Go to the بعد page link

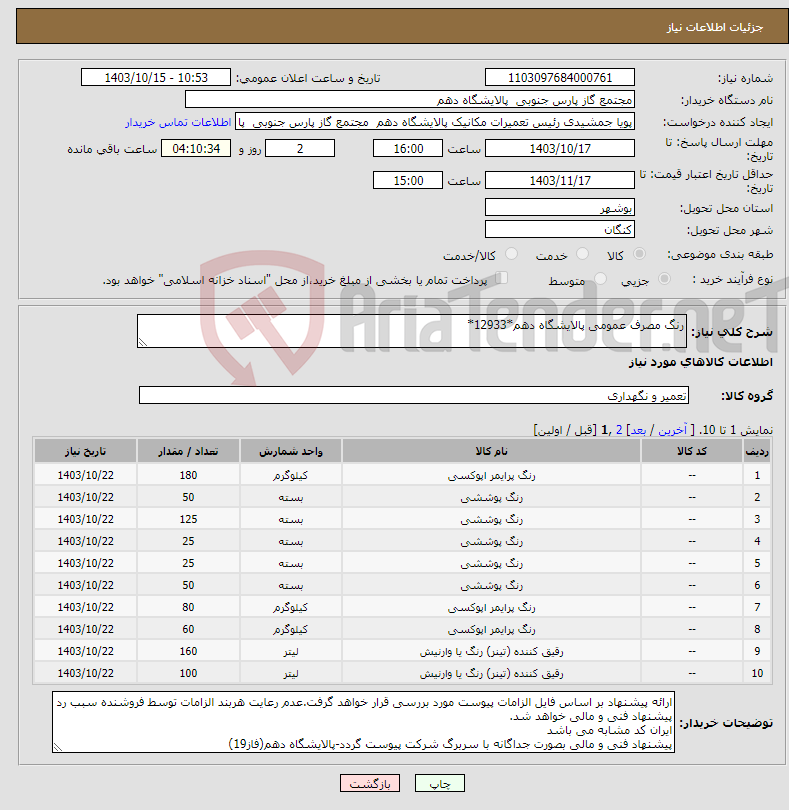point(638,430)
